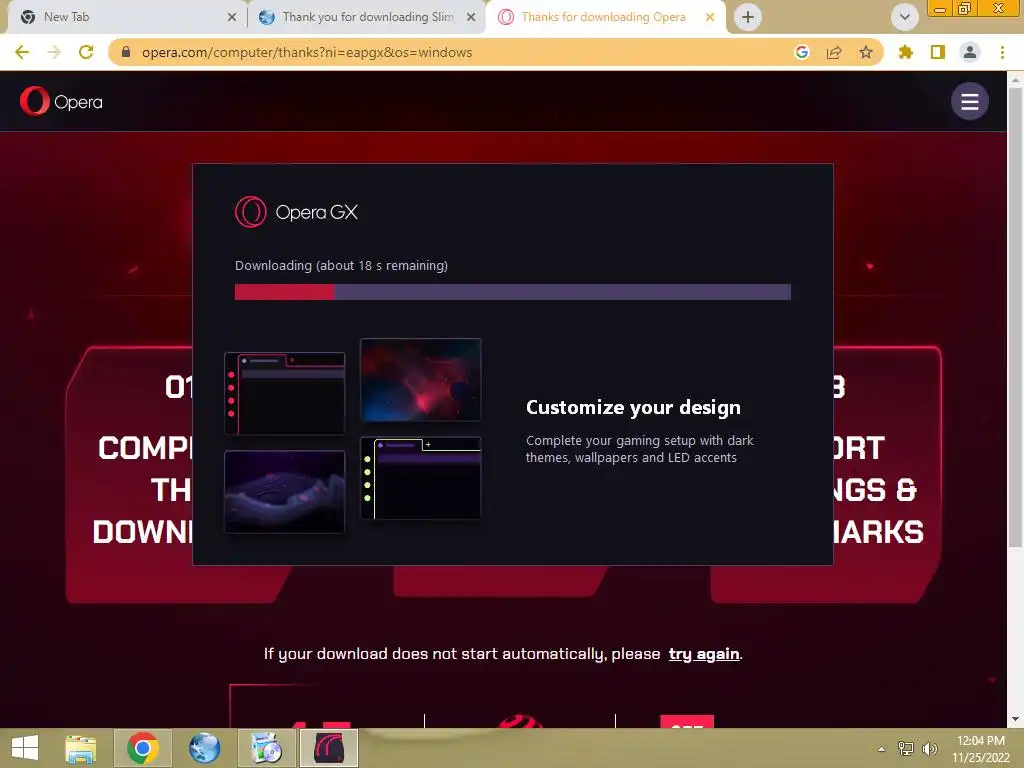This screenshot has height=768, width=1024.
Task: Go back to previous page
Action: coord(22,52)
